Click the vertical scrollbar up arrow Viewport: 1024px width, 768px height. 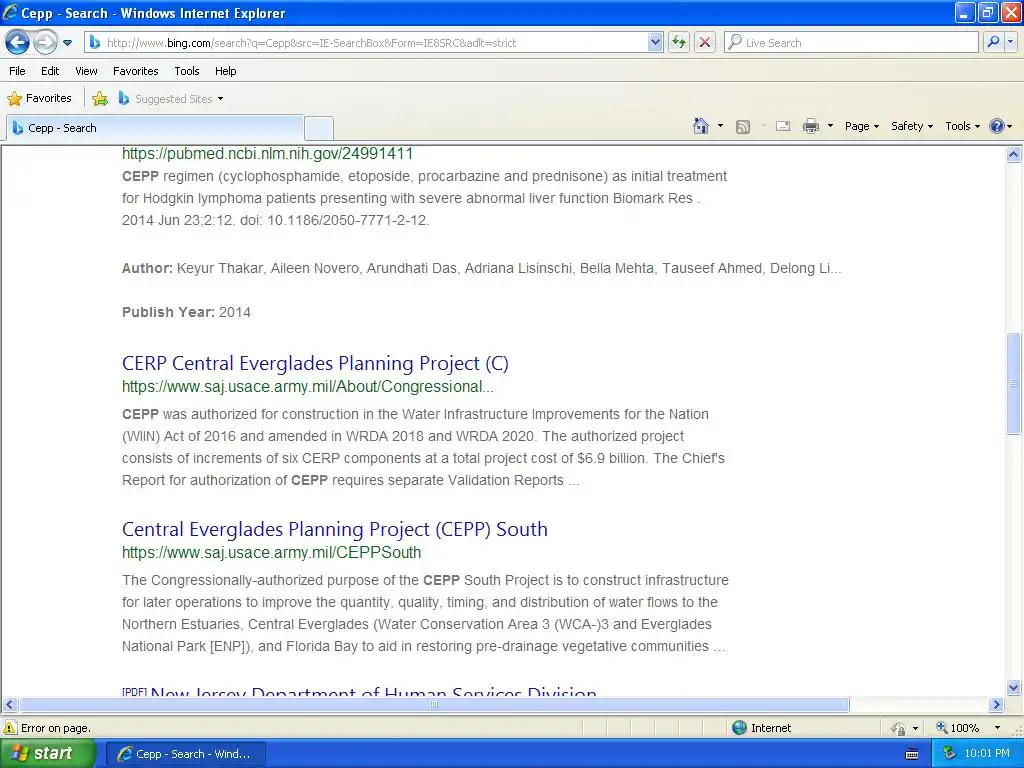coord(1014,155)
